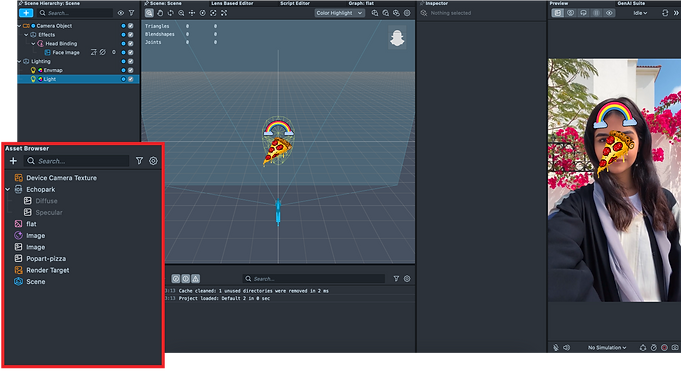Uncheck the Lighting enable checkbox
The image size is (681, 376).
click(x=130, y=61)
